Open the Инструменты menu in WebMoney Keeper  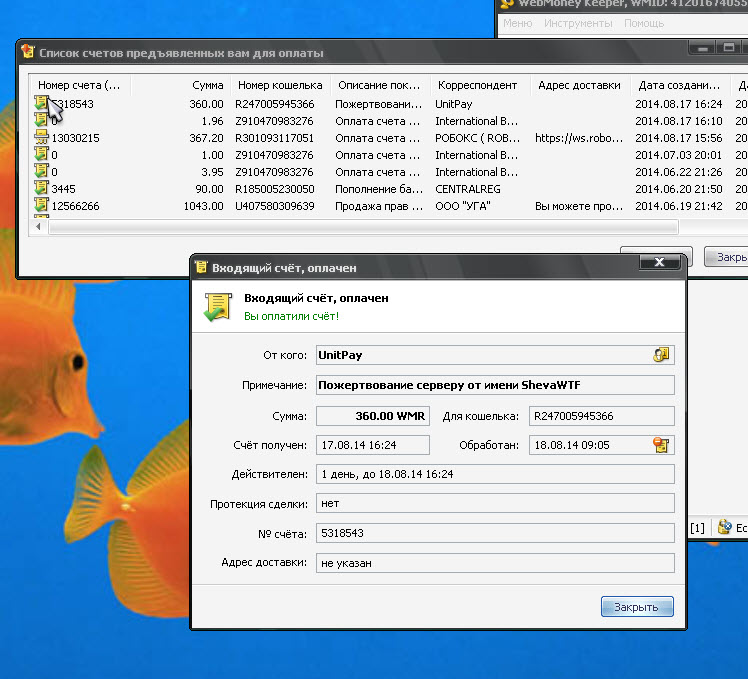[x=578, y=23]
